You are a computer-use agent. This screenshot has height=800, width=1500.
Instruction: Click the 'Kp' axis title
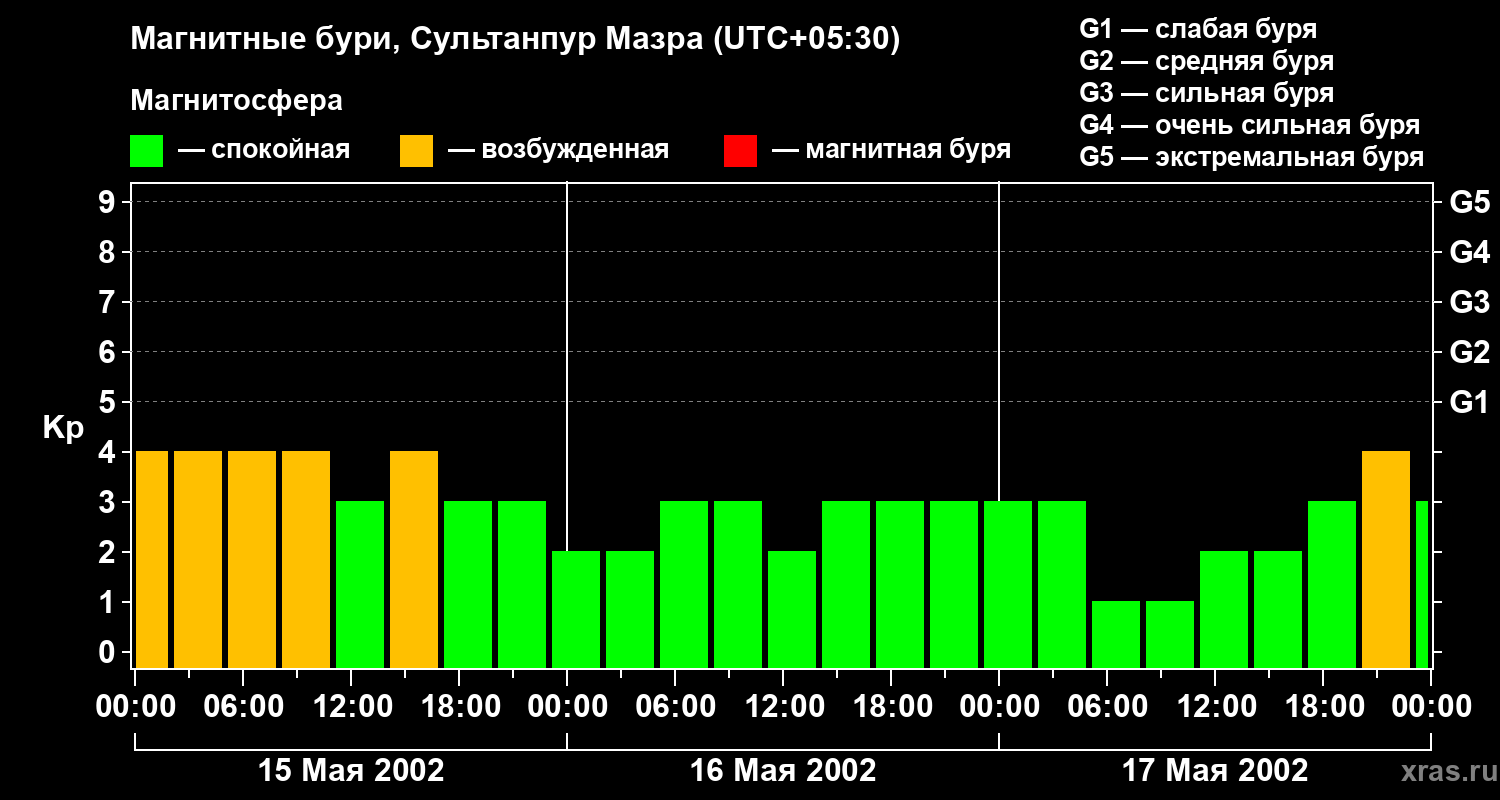pos(63,428)
